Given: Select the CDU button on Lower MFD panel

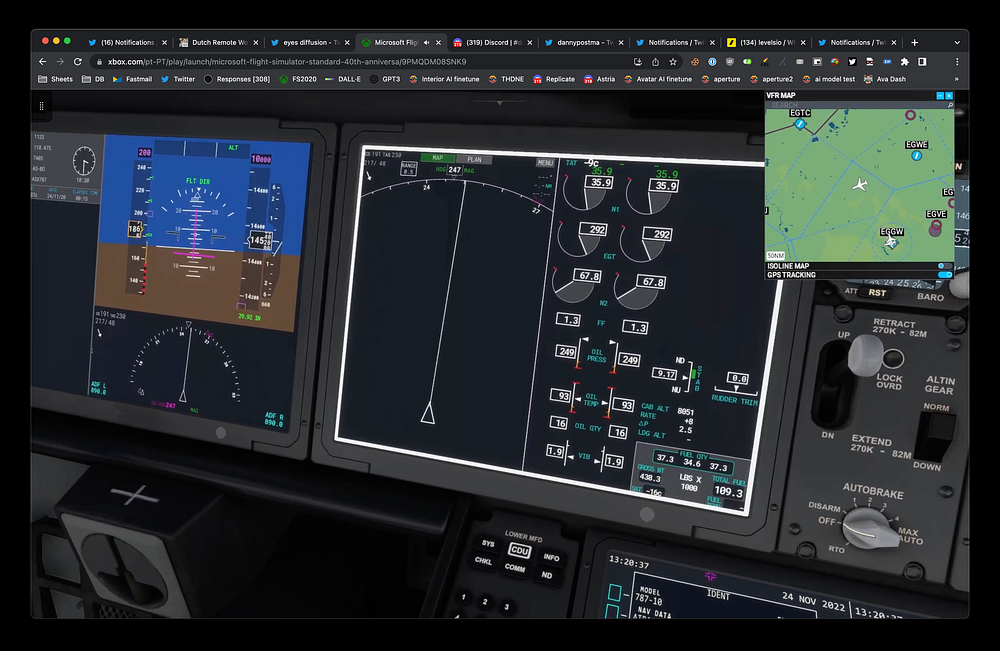Looking at the screenshot, I should tap(519, 550).
